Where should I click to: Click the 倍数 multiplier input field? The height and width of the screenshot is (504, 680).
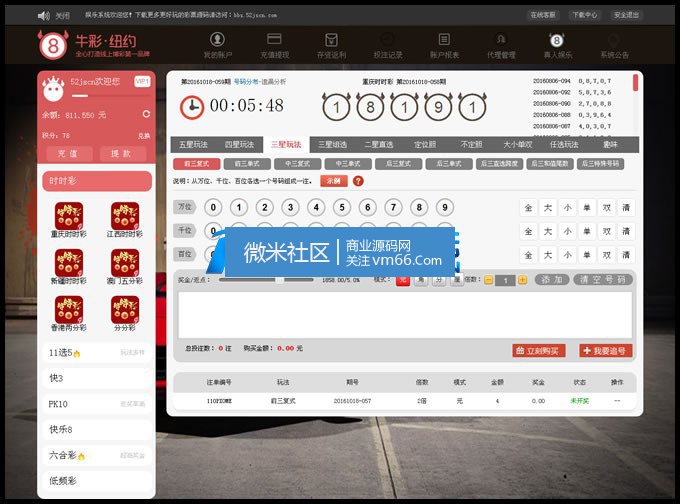(506, 280)
